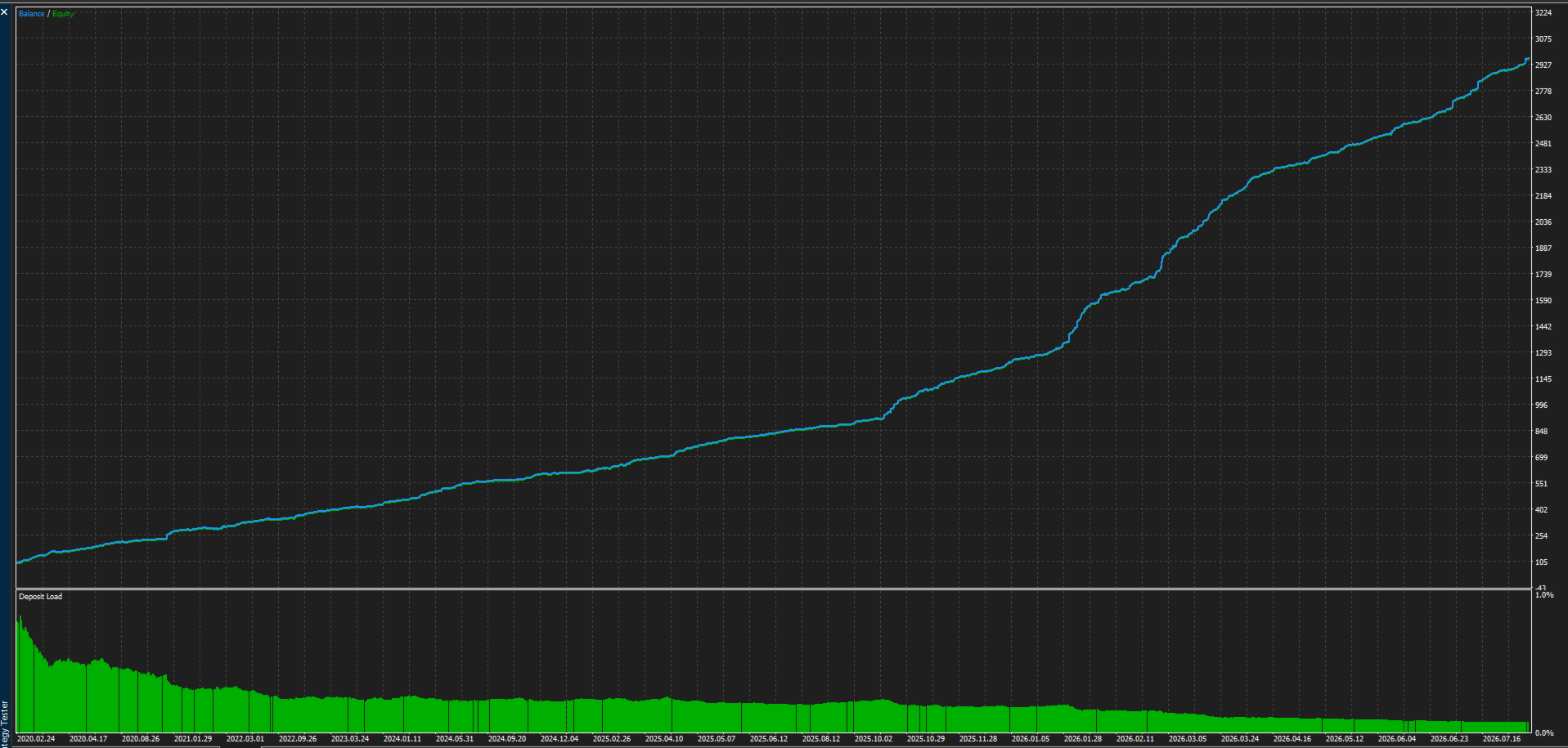Click the 2036 axis value
1568x748 pixels.
(x=1543, y=222)
